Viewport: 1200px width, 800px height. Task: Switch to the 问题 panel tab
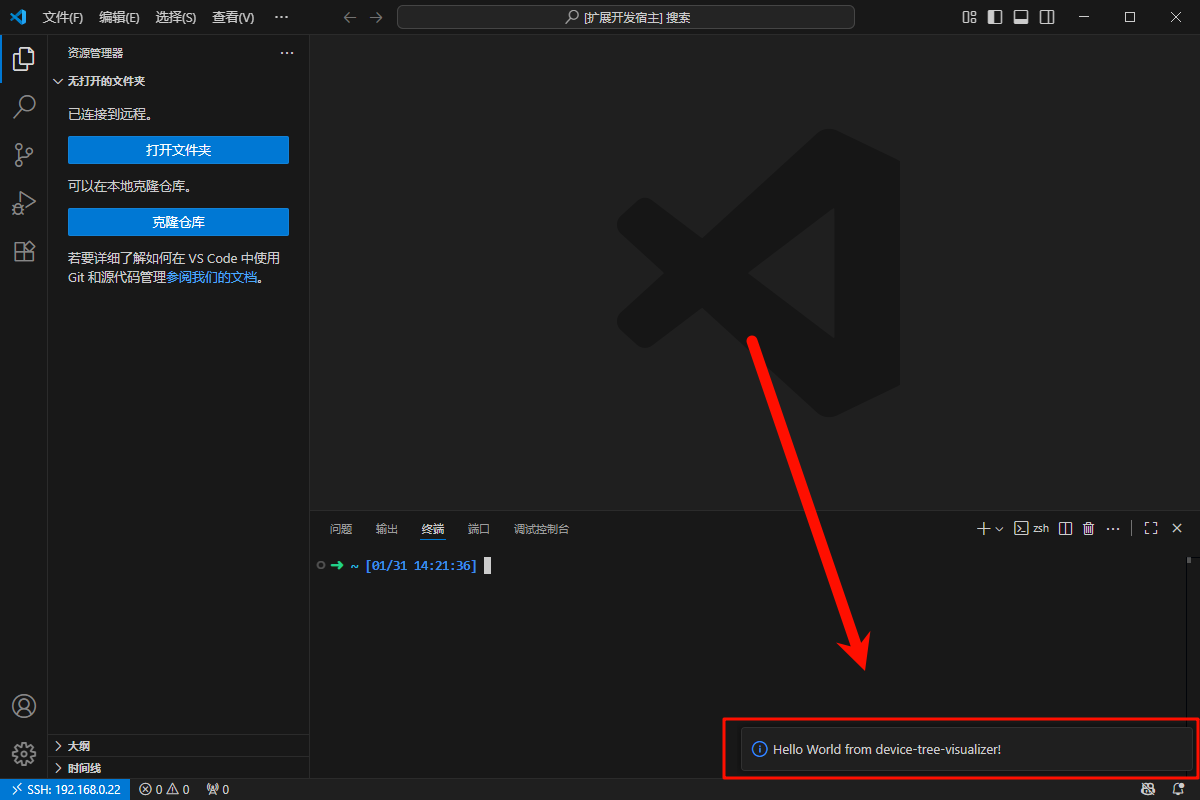[x=341, y=529]
